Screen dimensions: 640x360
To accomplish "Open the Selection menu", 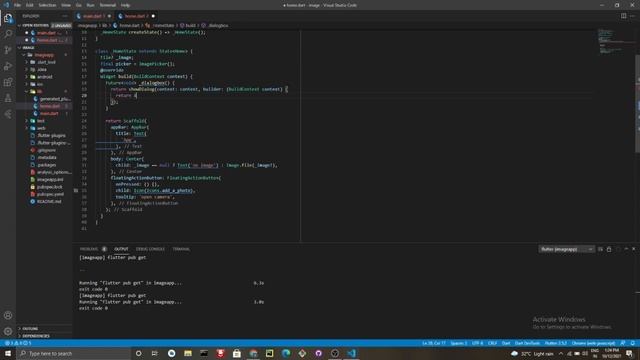I will (x=47, y=5).
